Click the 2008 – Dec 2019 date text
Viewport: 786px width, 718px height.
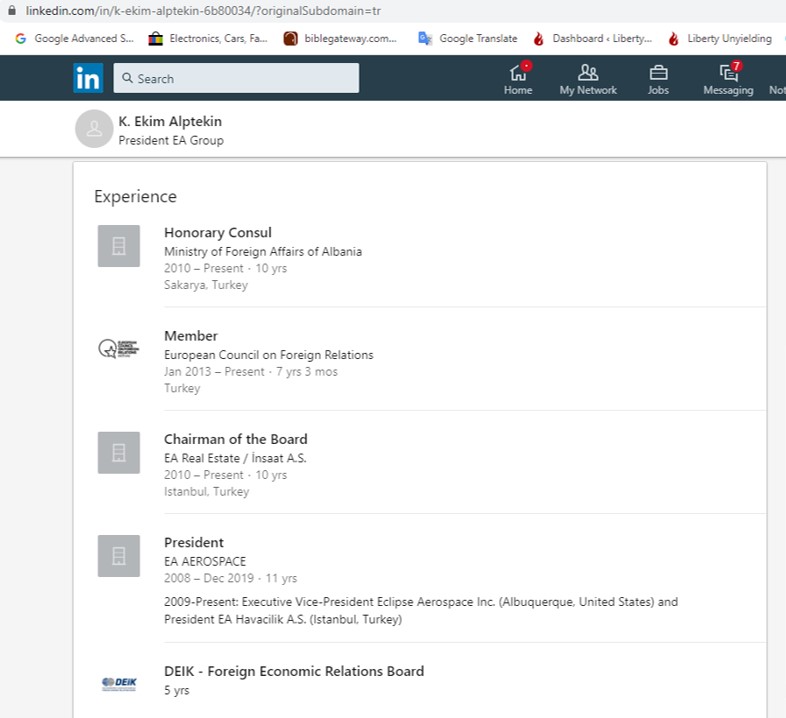[x=209, y=578]
